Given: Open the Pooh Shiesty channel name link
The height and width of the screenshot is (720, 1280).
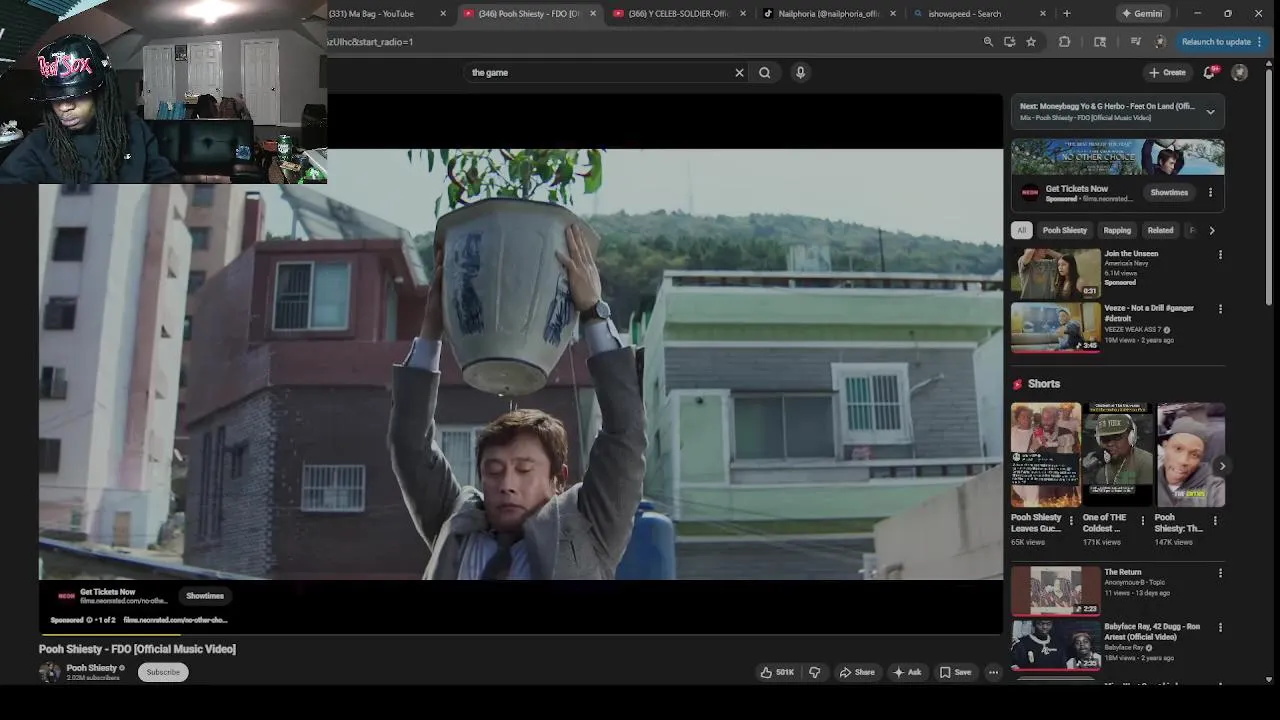Looking at the screenshot, I should 91,668.
